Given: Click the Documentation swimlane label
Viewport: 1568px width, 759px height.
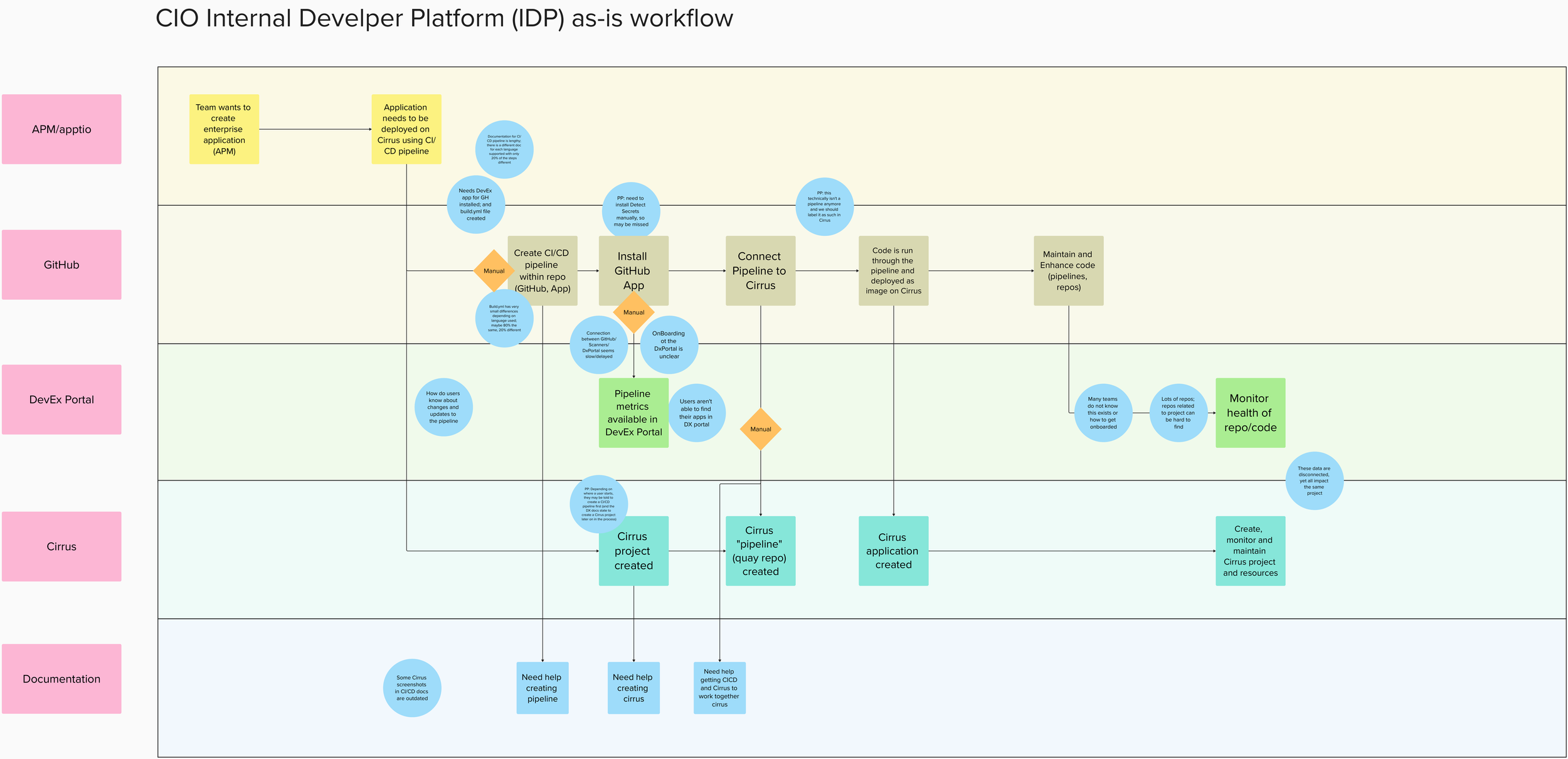Looking at the screenshot, I should click(61, 679).
